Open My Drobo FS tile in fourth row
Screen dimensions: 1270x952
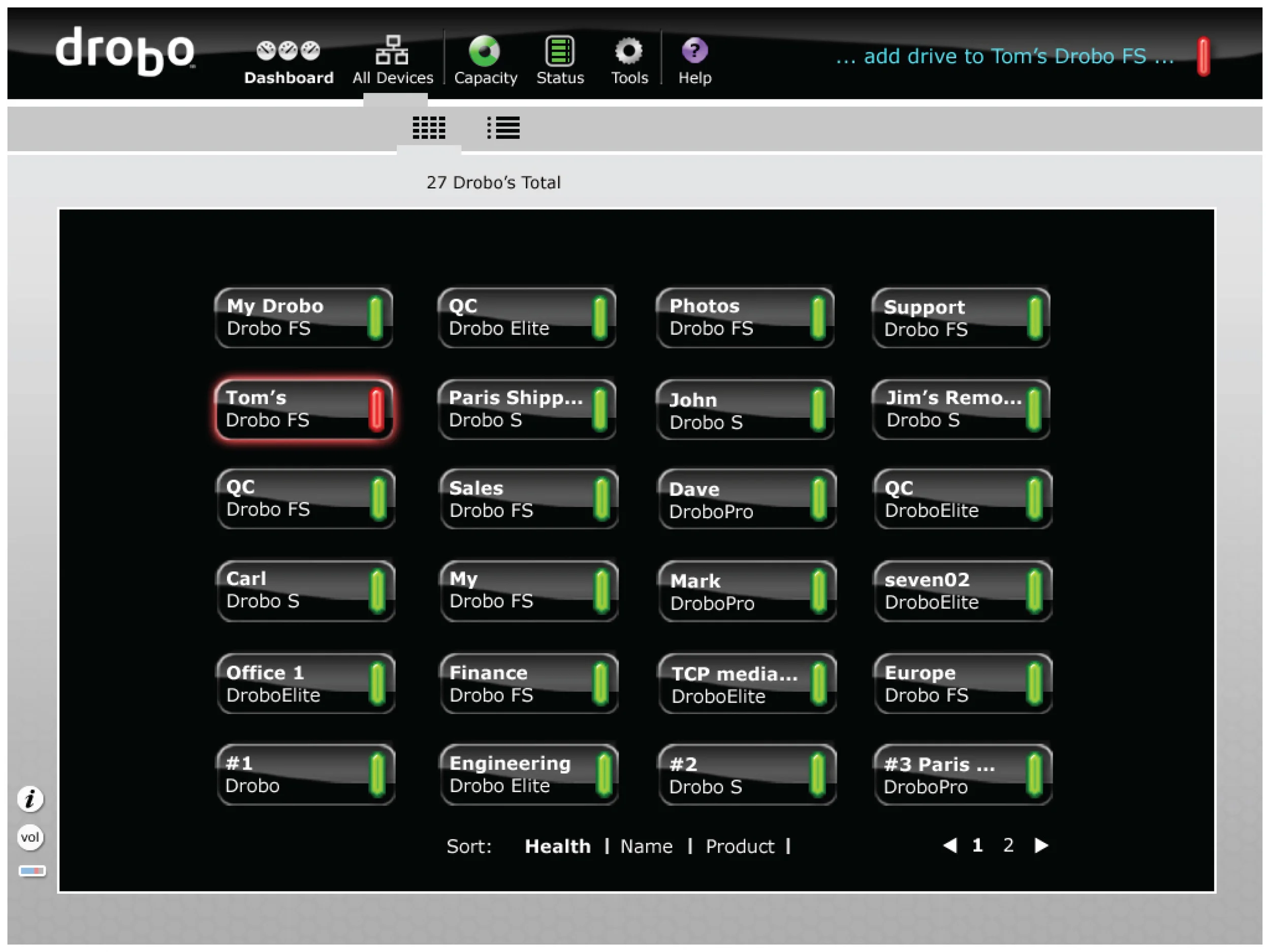(529, 591)
